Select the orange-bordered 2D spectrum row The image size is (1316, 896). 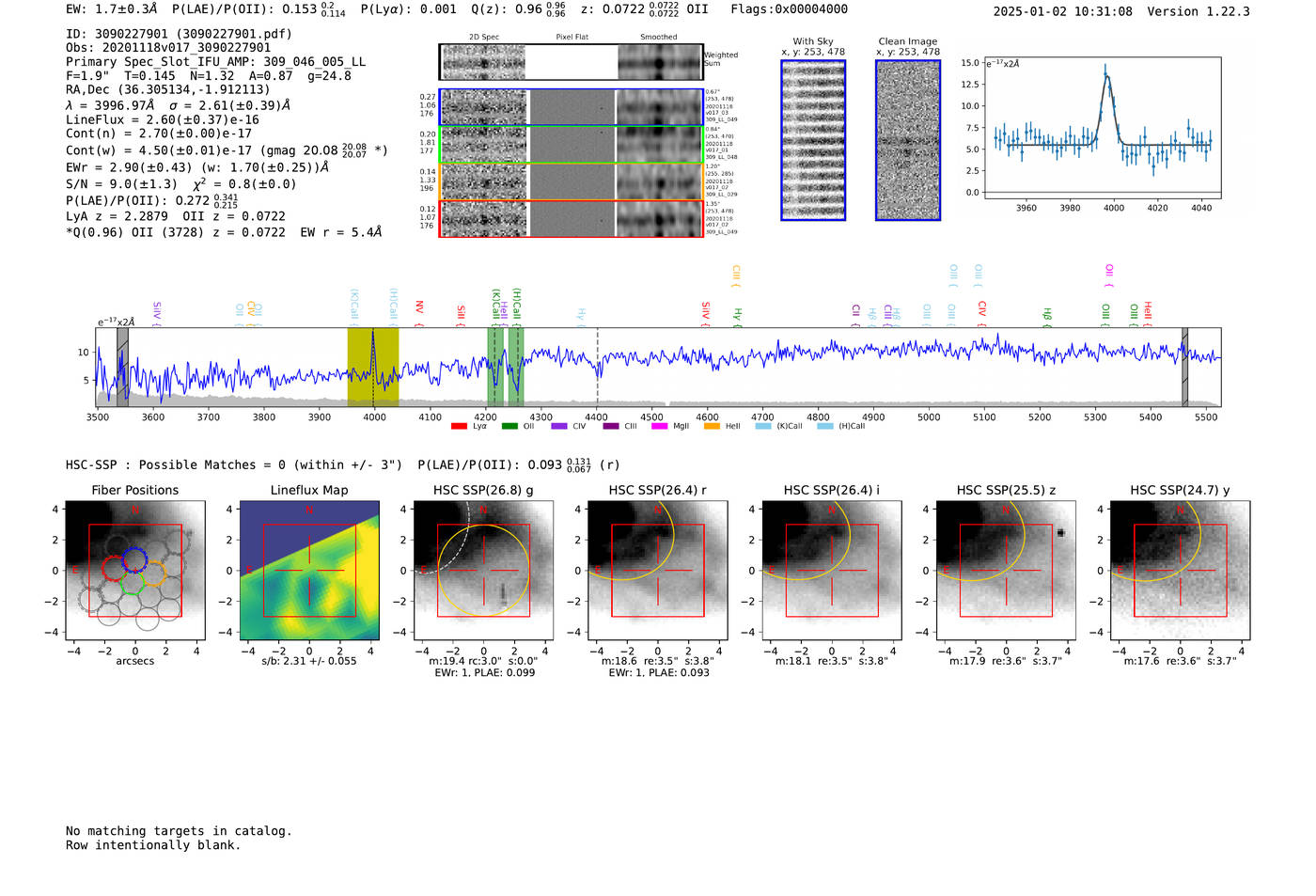(x=572, y=181)
